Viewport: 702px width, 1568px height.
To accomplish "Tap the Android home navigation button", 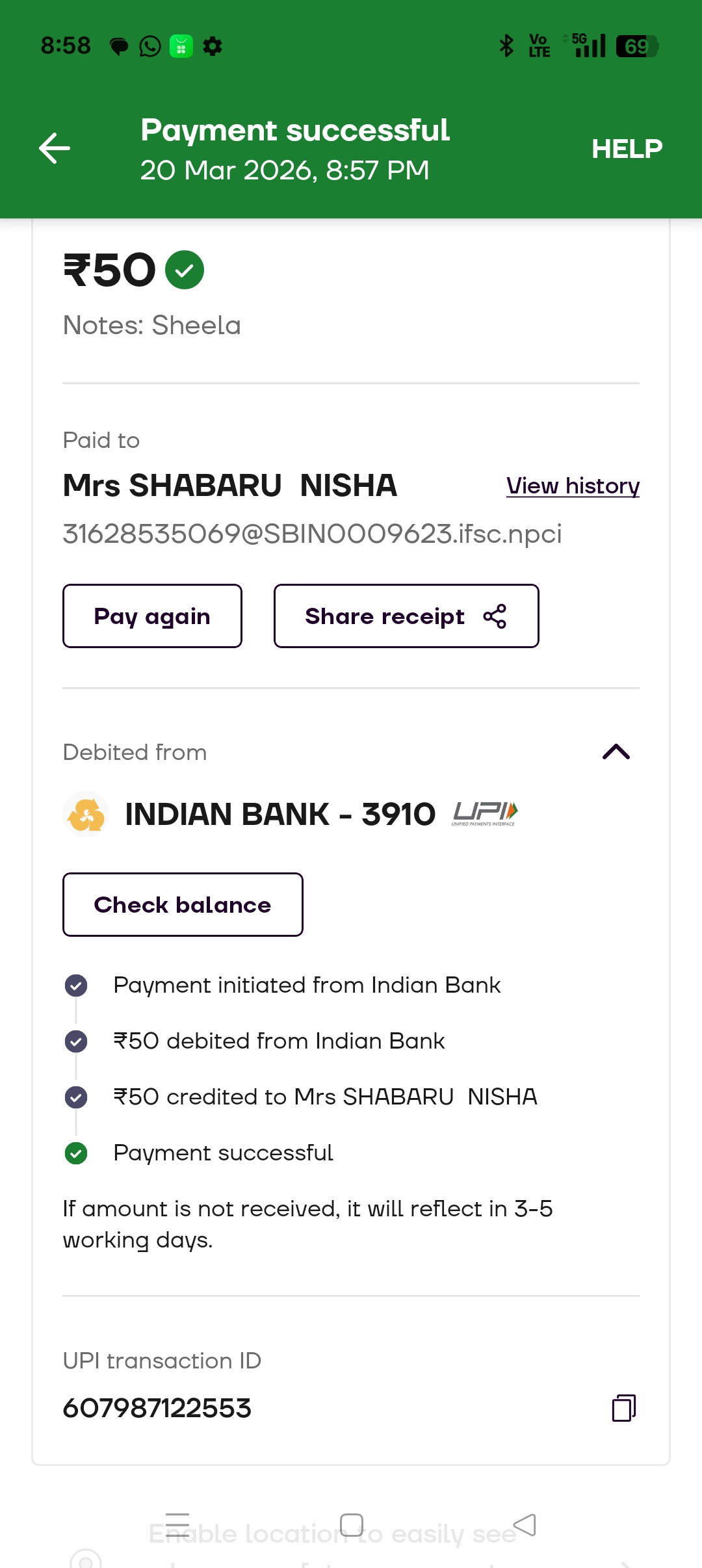I will click(352, 1524).
